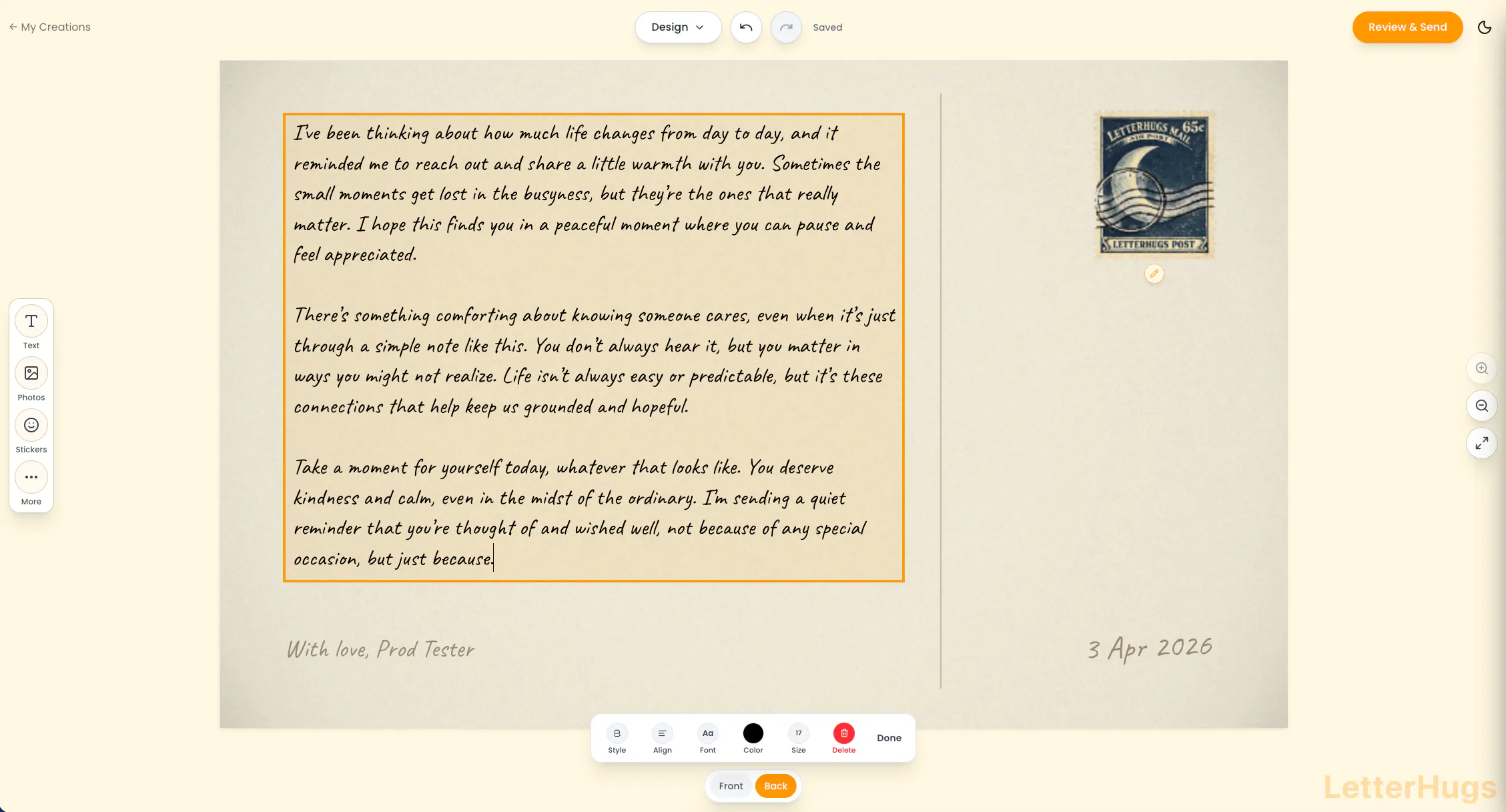Open the Style options for the text
1506x812 pixels.
click(617, 739)
